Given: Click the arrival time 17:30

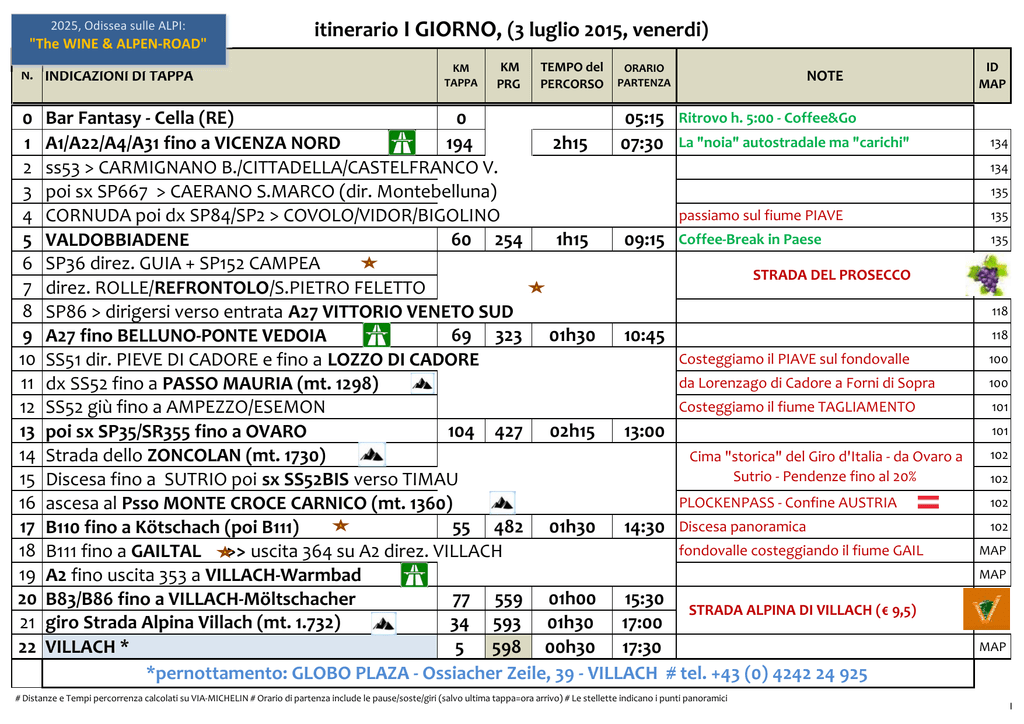Looking at the screenshot, I should pos(644,648).
